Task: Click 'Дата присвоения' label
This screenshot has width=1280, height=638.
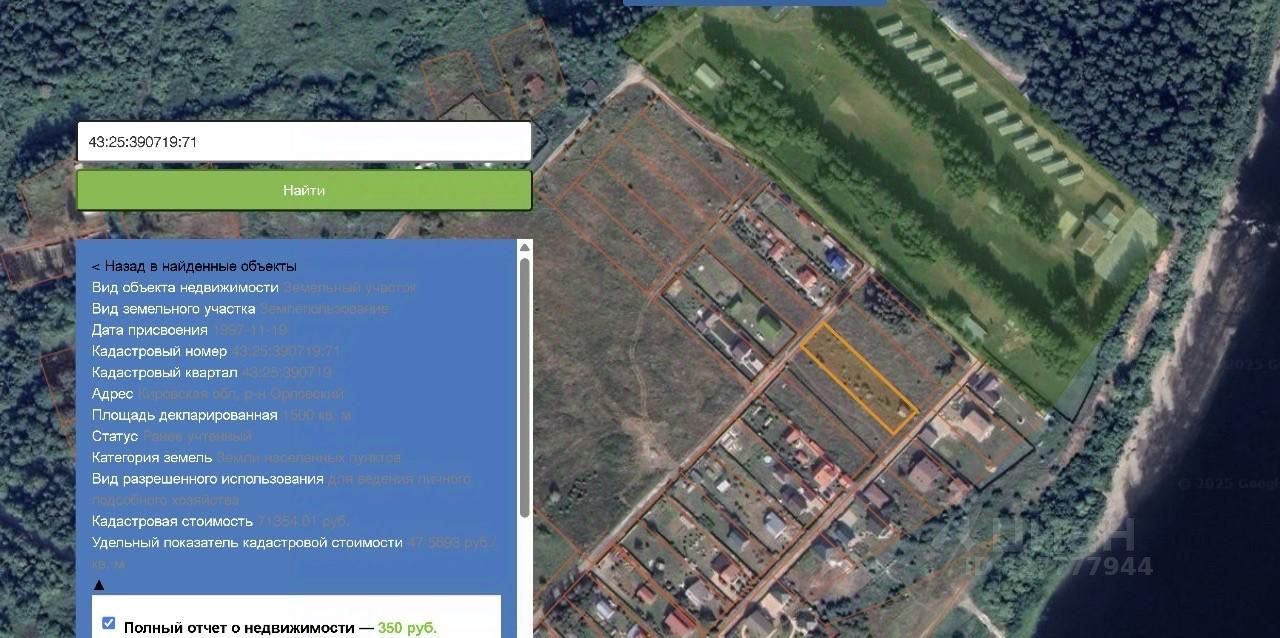Action: tap(150, 330)
